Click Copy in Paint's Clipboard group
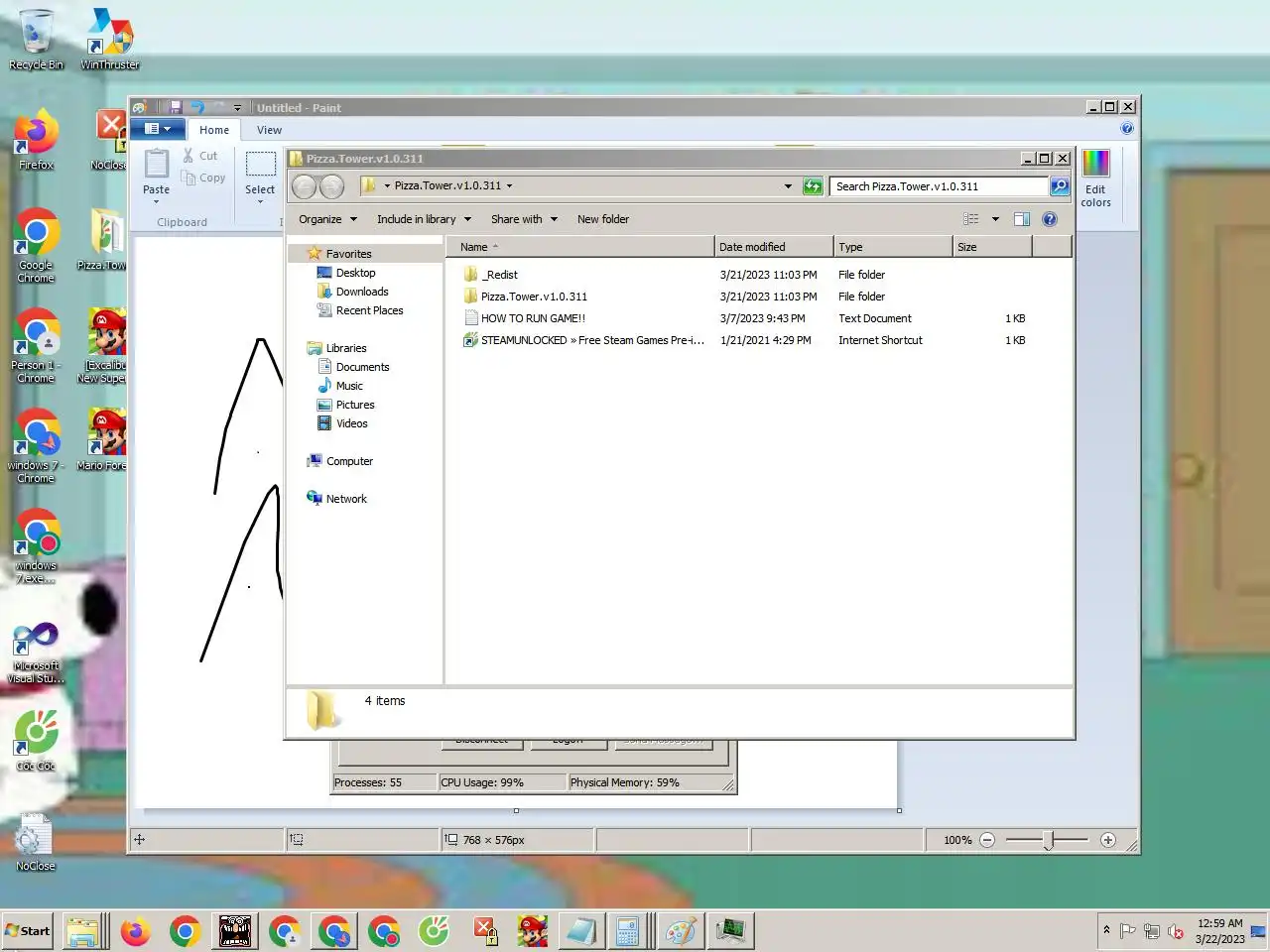The height and width of the screenshot is (952, 1270). (x=203, y=178)
